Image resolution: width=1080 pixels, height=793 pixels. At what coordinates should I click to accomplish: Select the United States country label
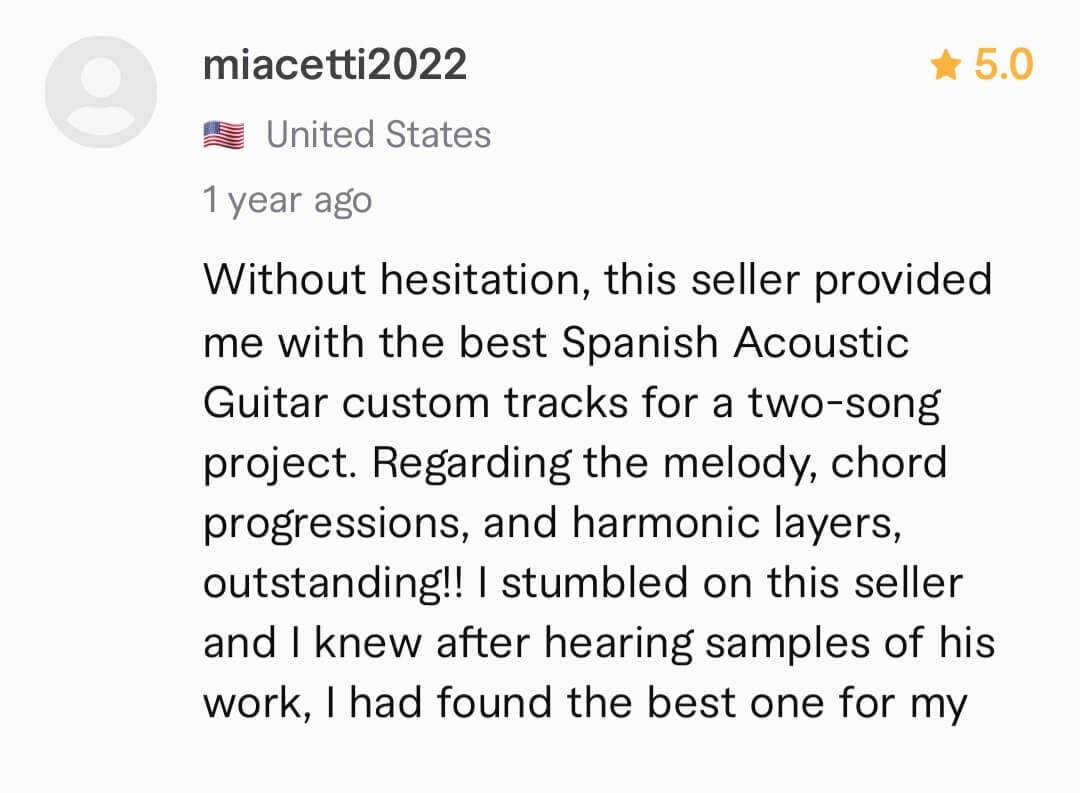pos(378,134)
